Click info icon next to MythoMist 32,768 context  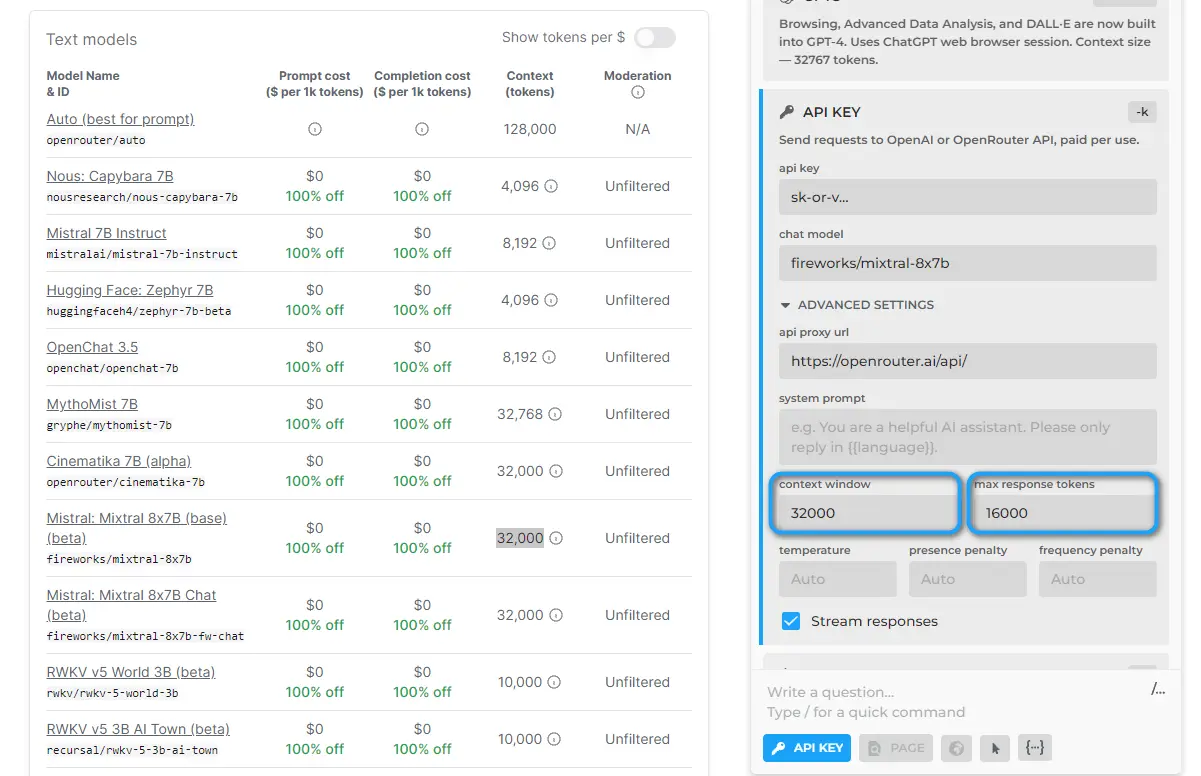tap(555, 414)
